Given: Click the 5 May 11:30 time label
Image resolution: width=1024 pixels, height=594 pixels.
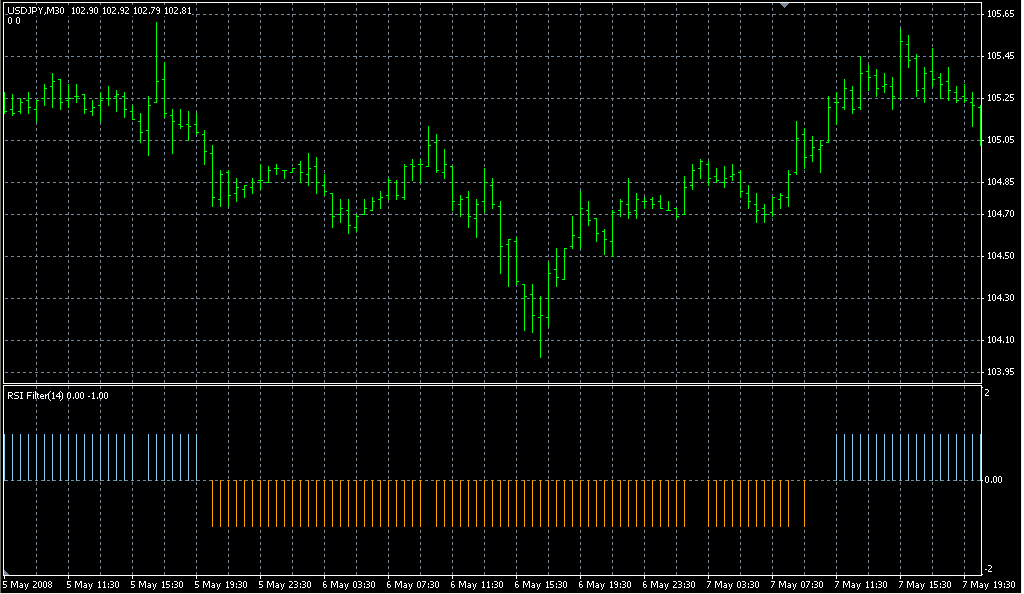Looking at the screenshot, I should point(93,585).
